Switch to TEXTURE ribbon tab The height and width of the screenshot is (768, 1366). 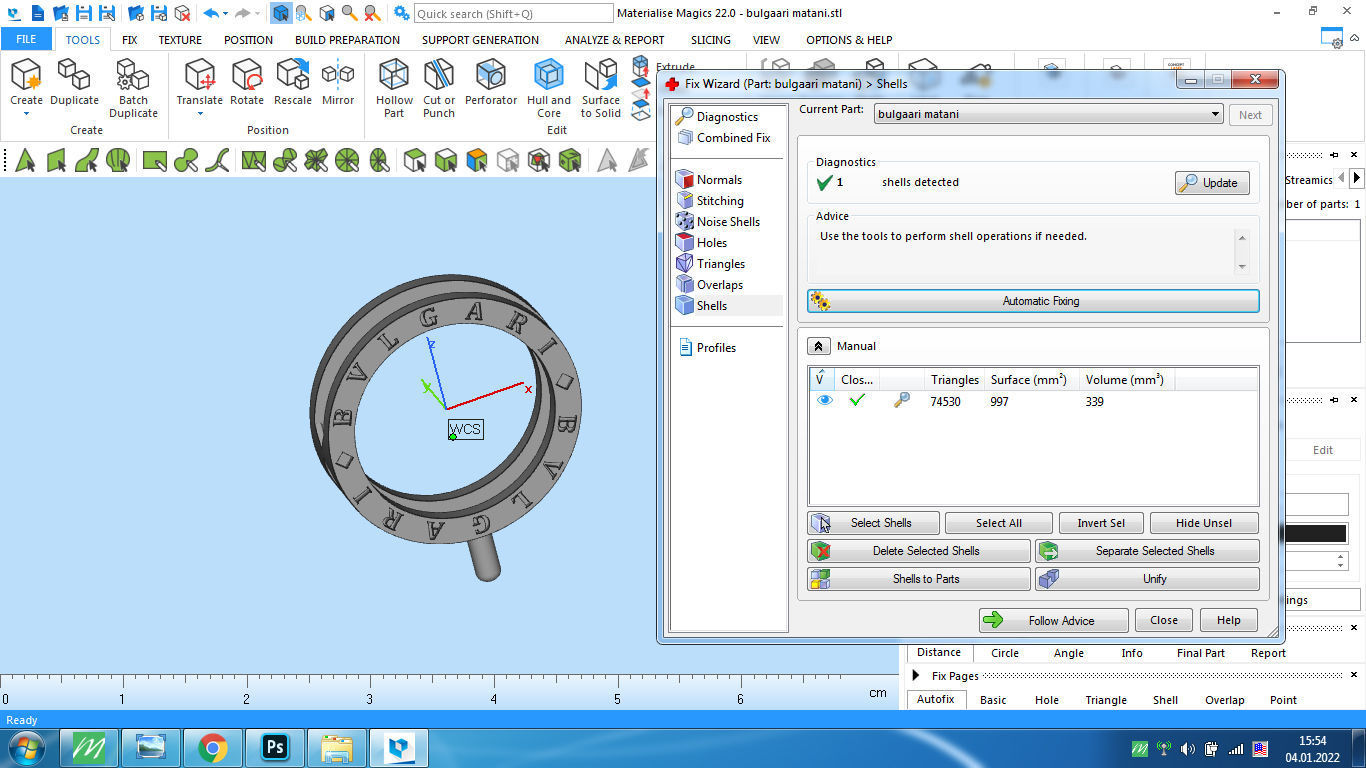(180, 40)
